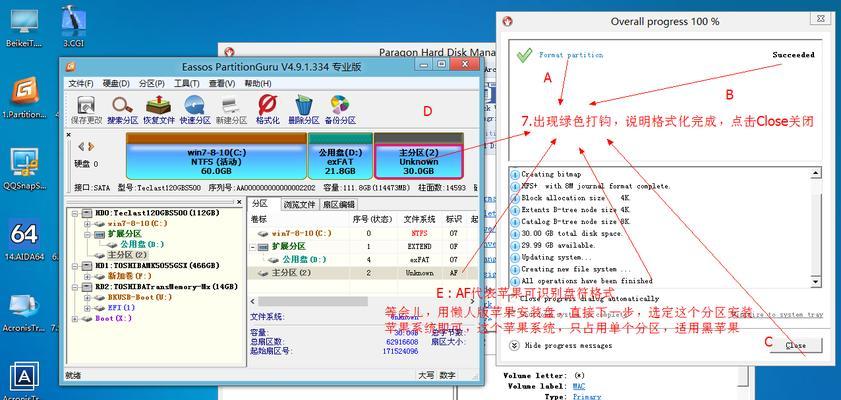The height and width of the screenshot is (400, 841).
Task: Open the 查看(V) menu
Action: (222, 84)
